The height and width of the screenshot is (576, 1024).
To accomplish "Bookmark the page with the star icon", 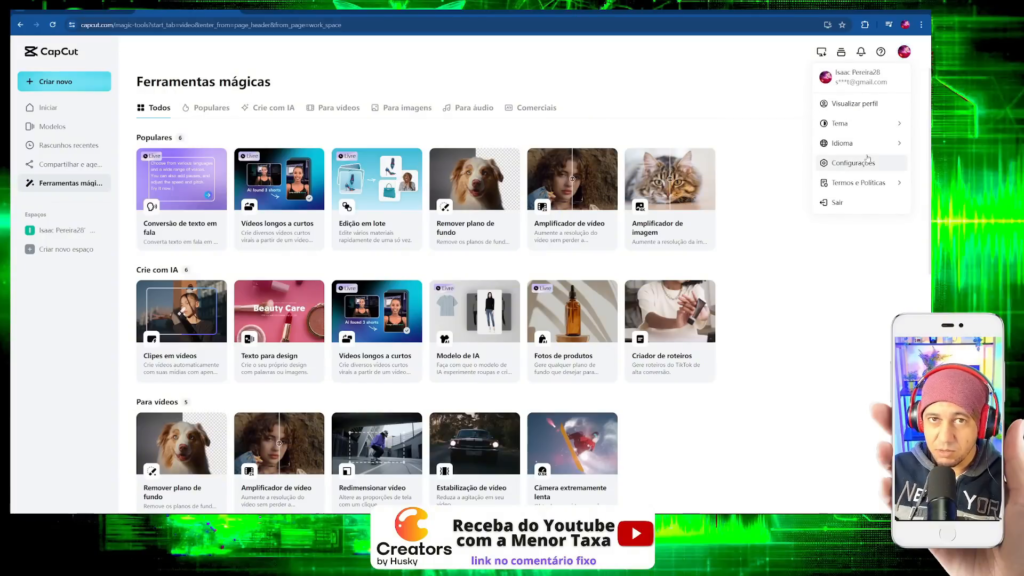I will pyautogui.click(x=842, y=24).
